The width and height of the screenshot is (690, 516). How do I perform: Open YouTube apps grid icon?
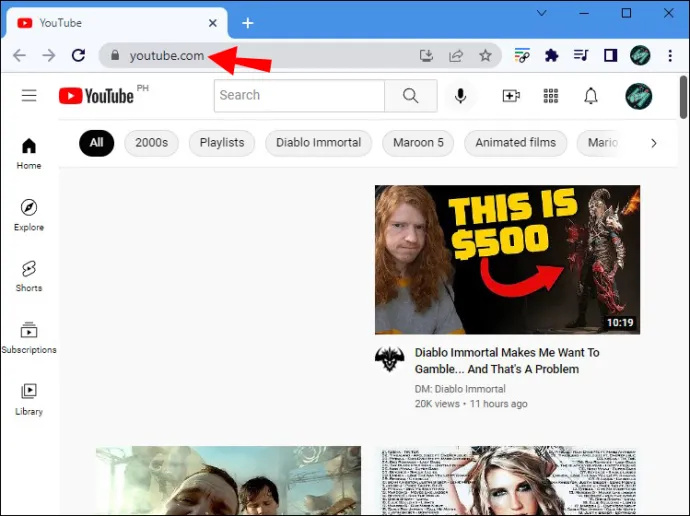551,95
